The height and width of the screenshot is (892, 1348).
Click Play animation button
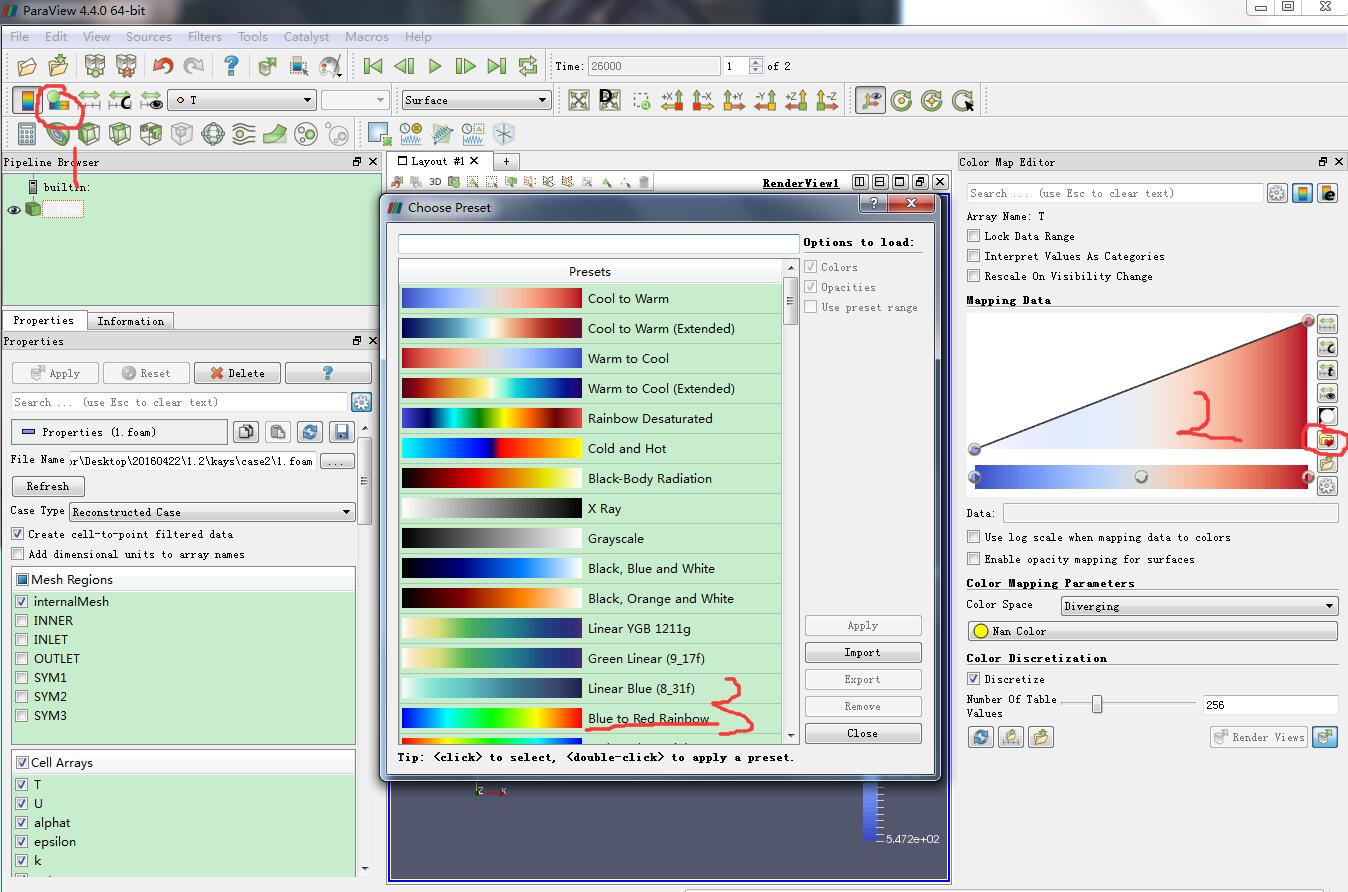[435, 66]
